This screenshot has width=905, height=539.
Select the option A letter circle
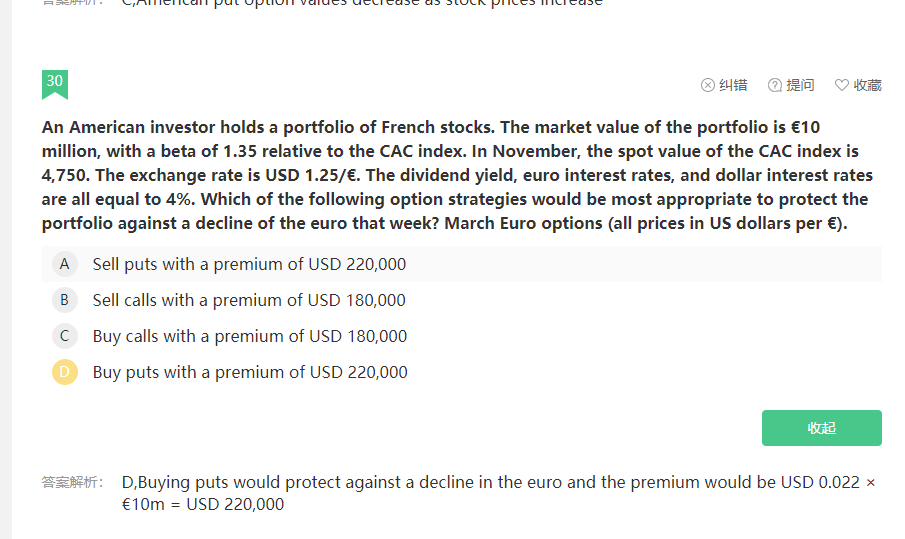point(64,264)
